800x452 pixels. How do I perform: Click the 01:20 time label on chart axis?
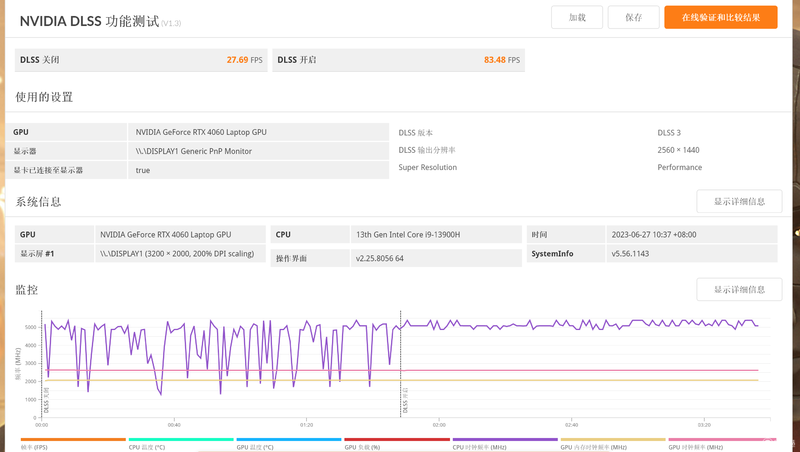pyautogui.click(x=306, y=424)
